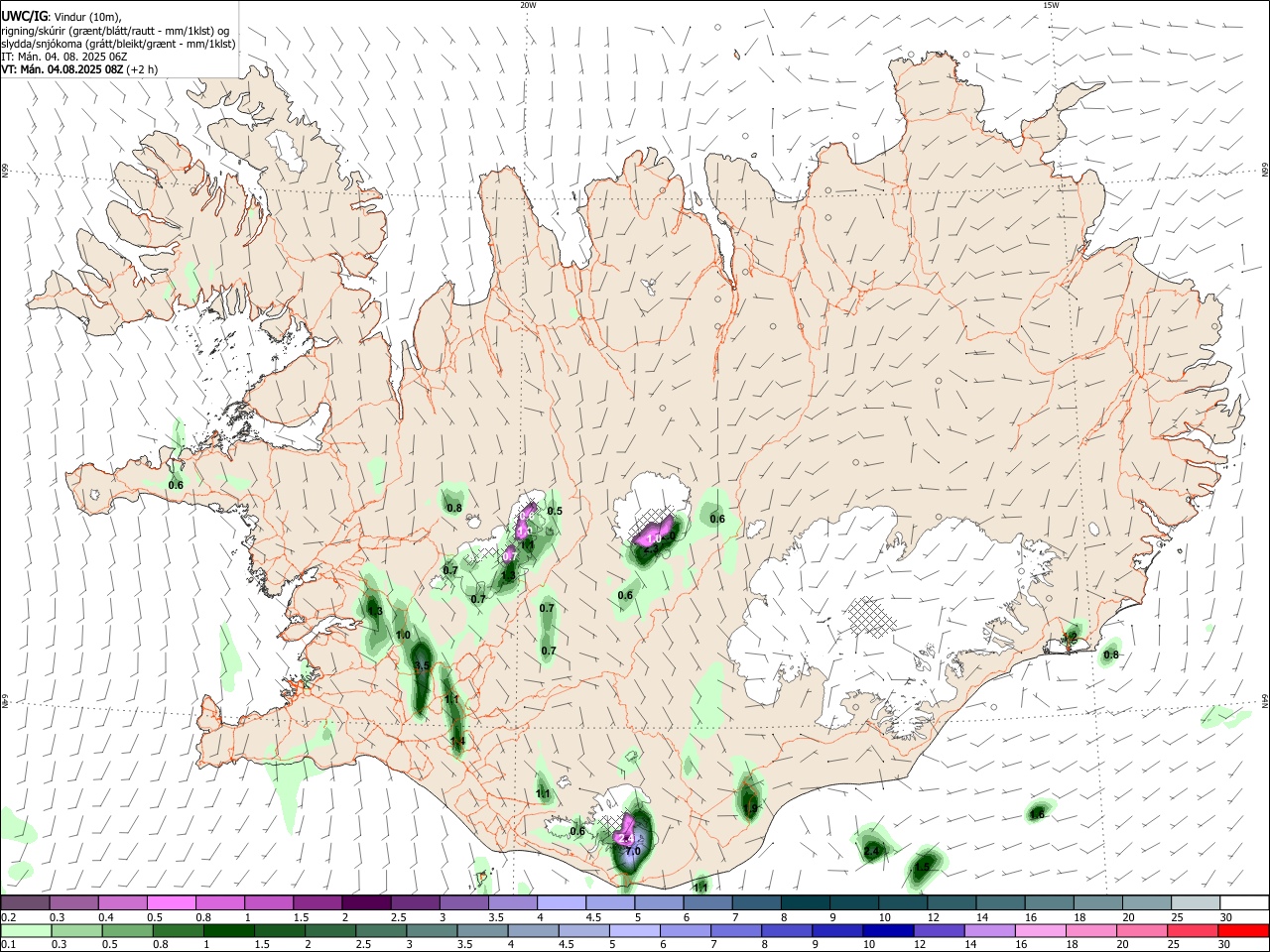This screenshot has height=952, width=1270.
Task: Select the dark teal swatch right of upper legend's 8
Action: point(805,902)
